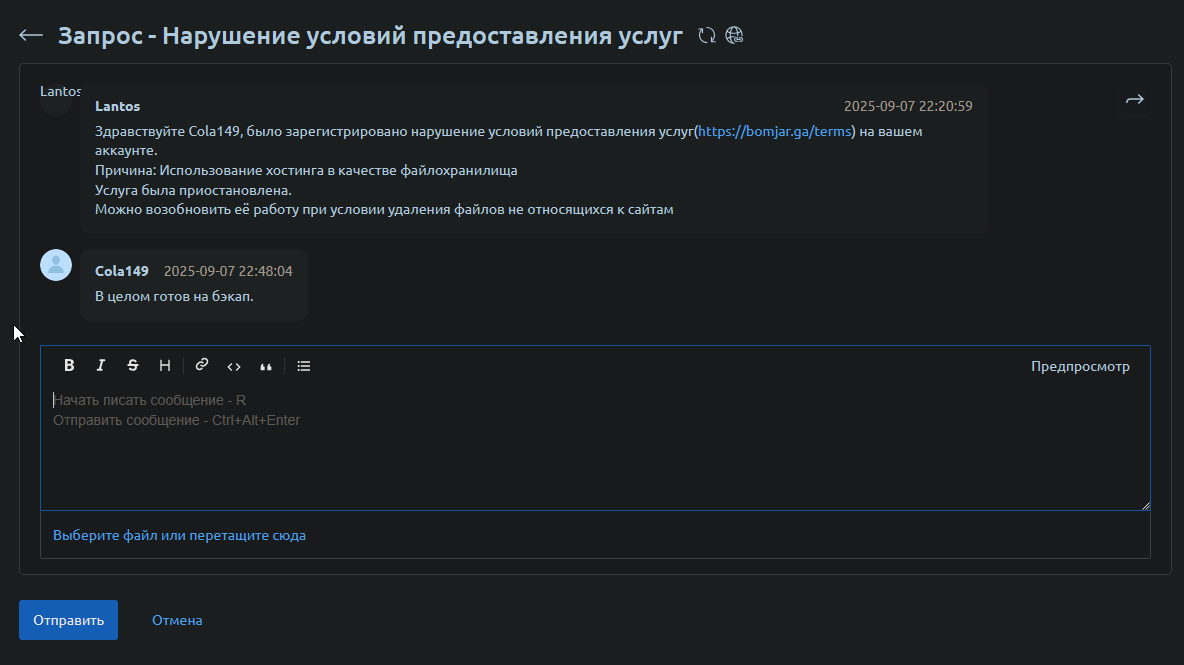Apply strikethrough formatting
The height and width of the screenshot is (665, 1184).
pyautogui.click(x=133, y=366)
